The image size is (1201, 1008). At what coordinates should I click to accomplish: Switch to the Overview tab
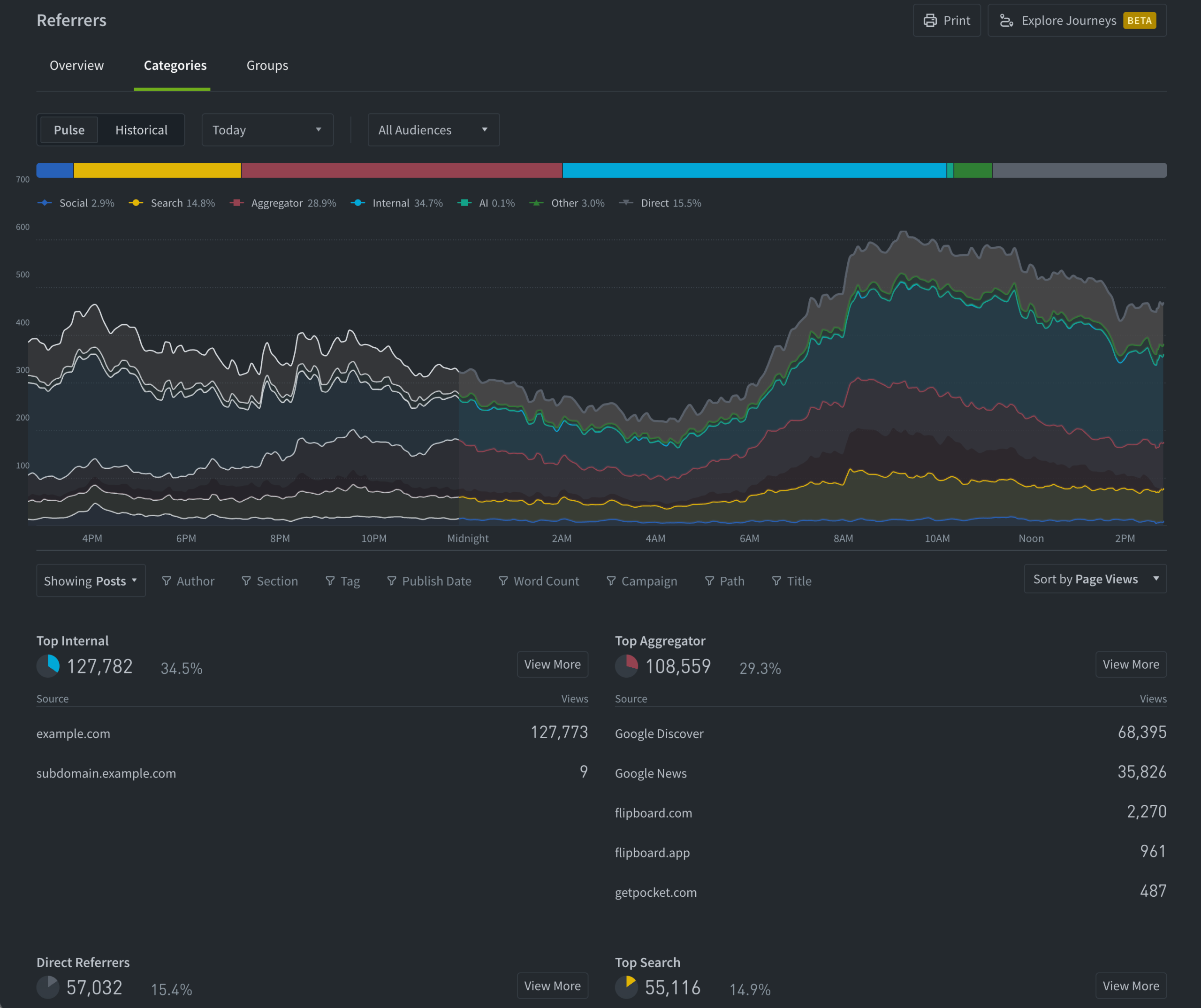(76, 66)
